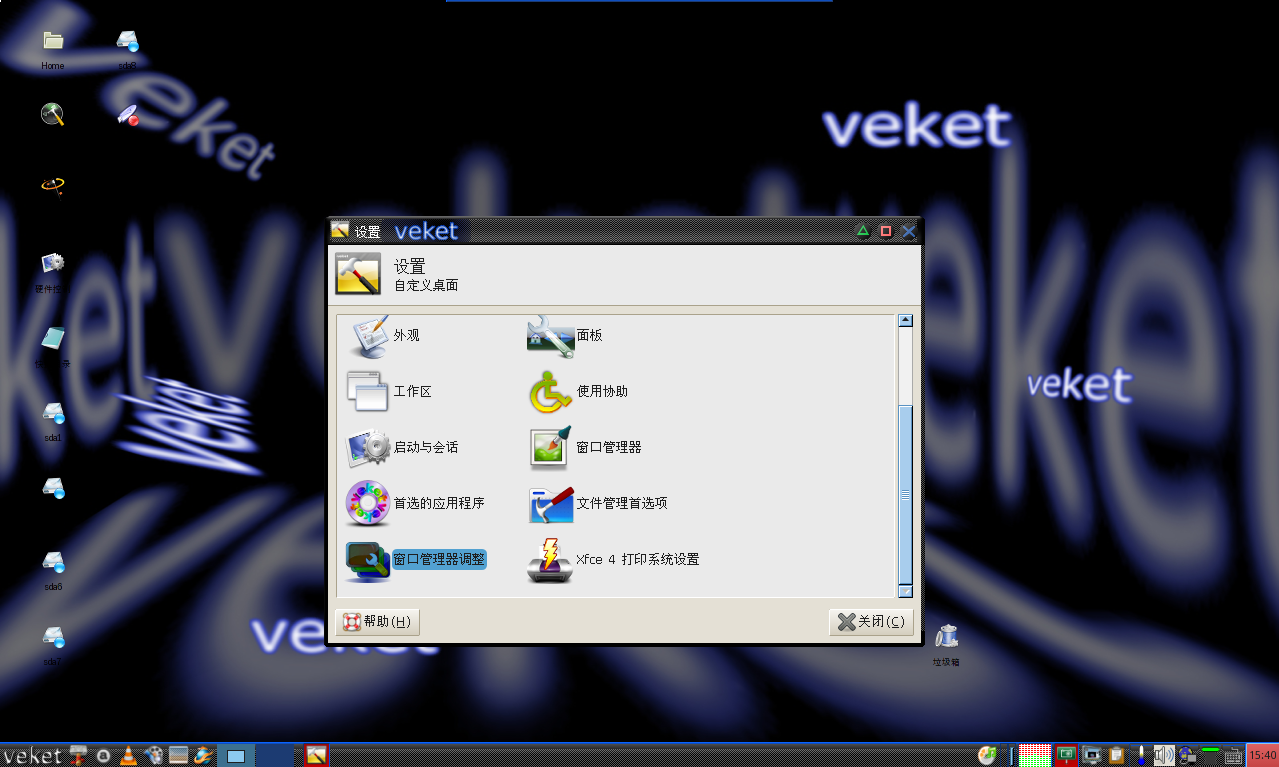This screenshot has width=1279, height=767.
Task: Open the rocket desktop icon with red dot
Action: [x=127, y=114]
